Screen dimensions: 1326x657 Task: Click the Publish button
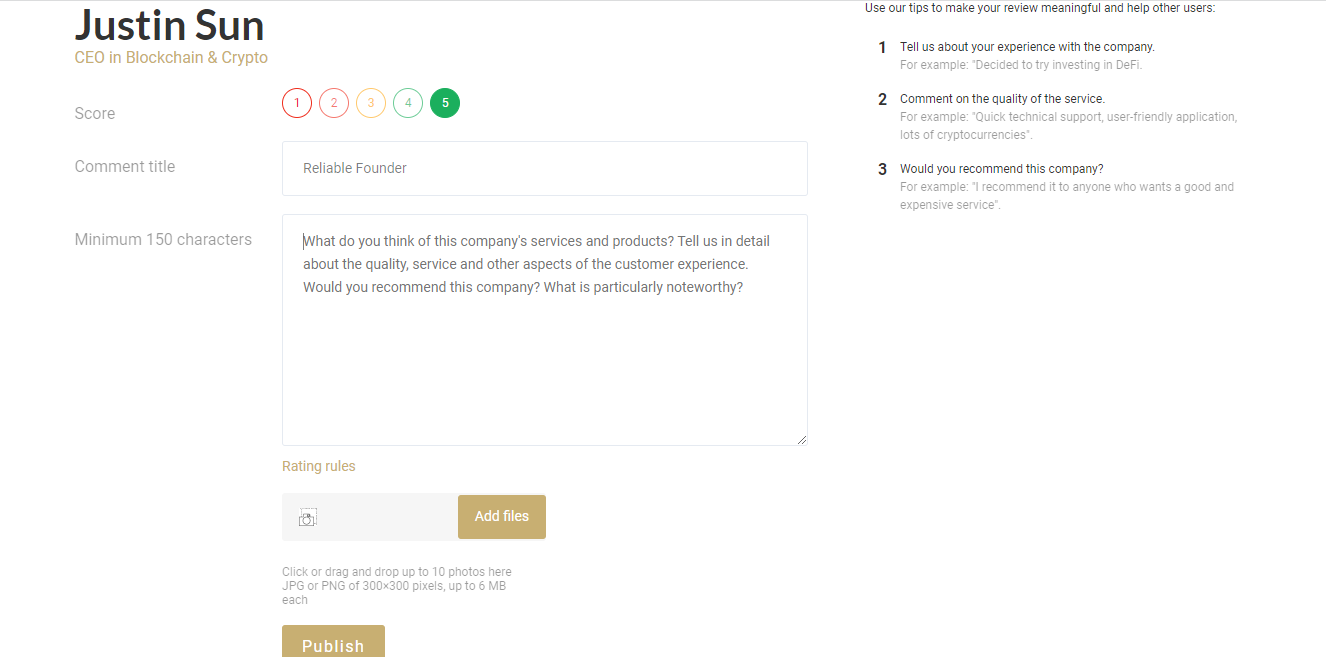(333, 645)
